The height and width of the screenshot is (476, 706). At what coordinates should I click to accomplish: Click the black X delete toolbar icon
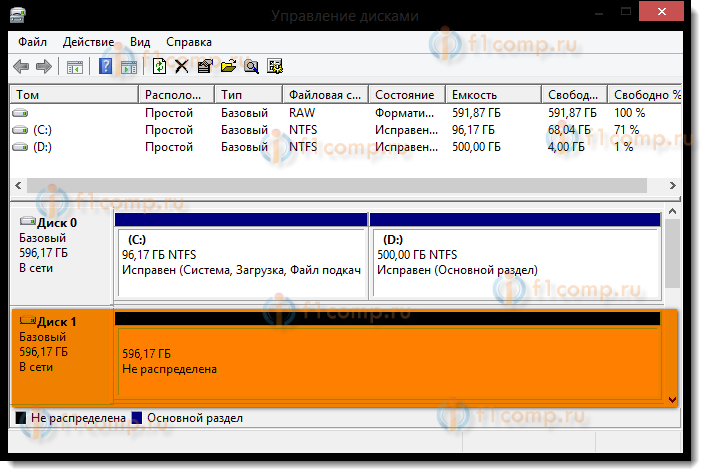[x=181, y=67]
